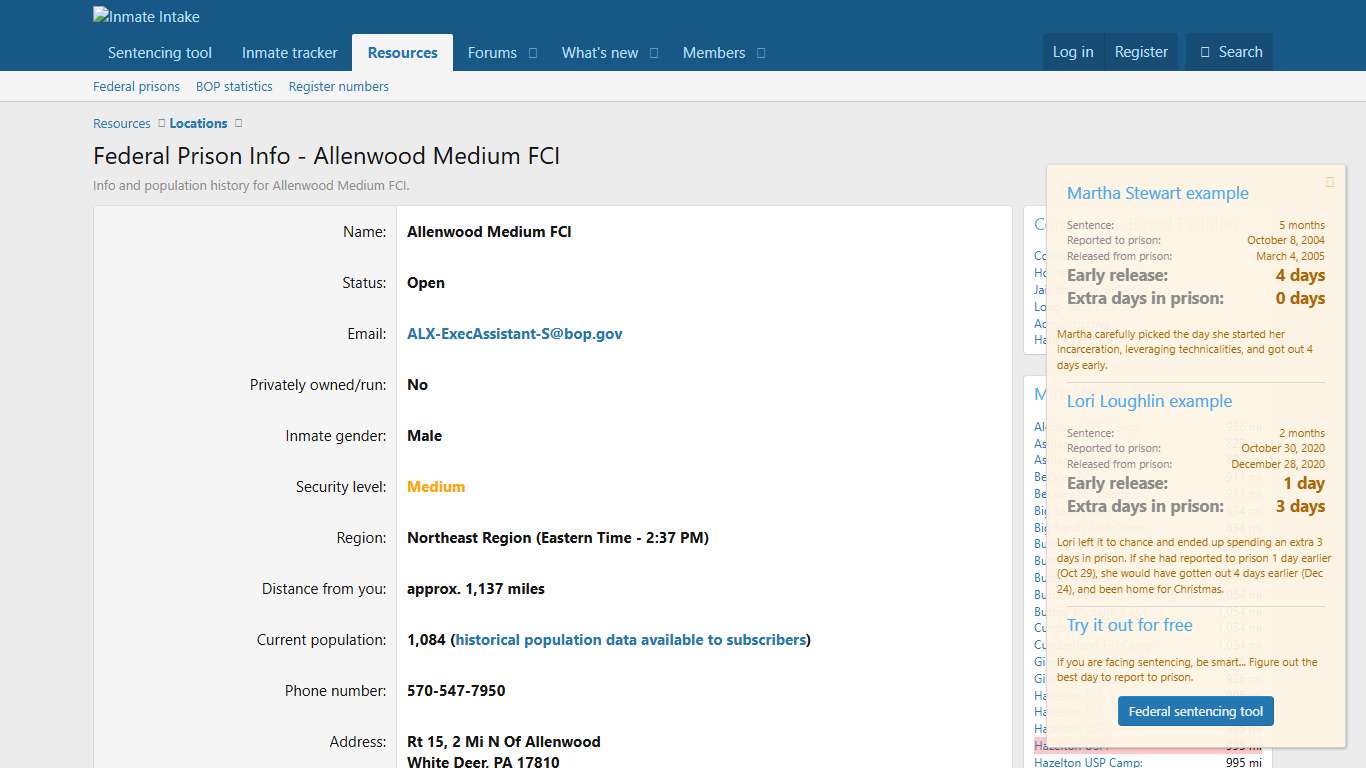Switch to the Inmate tracker tab
Viewport: 1366px width, 768px height.
tap(290, 52)
